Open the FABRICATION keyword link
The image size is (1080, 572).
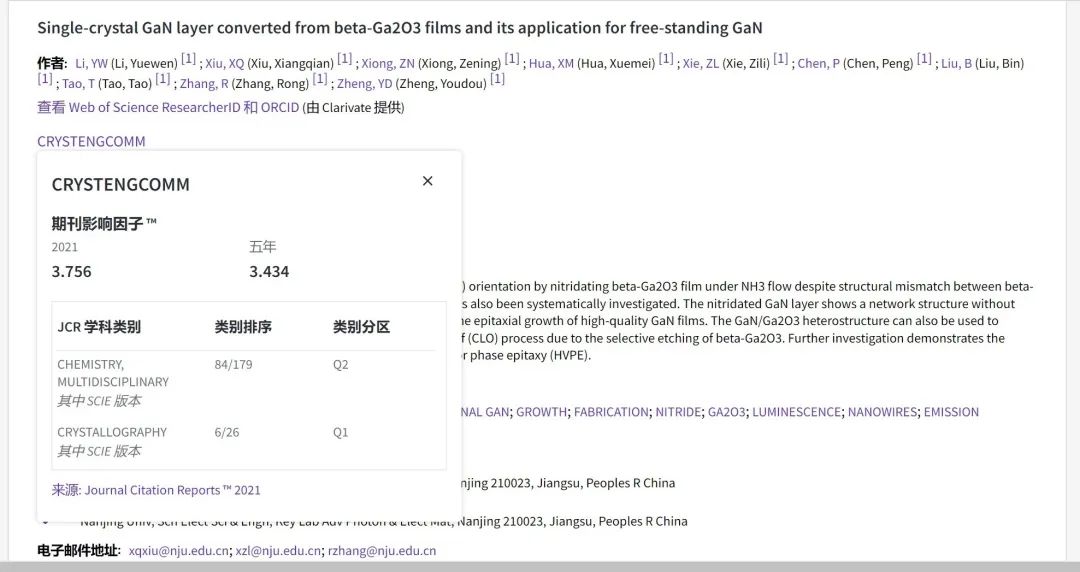click(611, 412)
